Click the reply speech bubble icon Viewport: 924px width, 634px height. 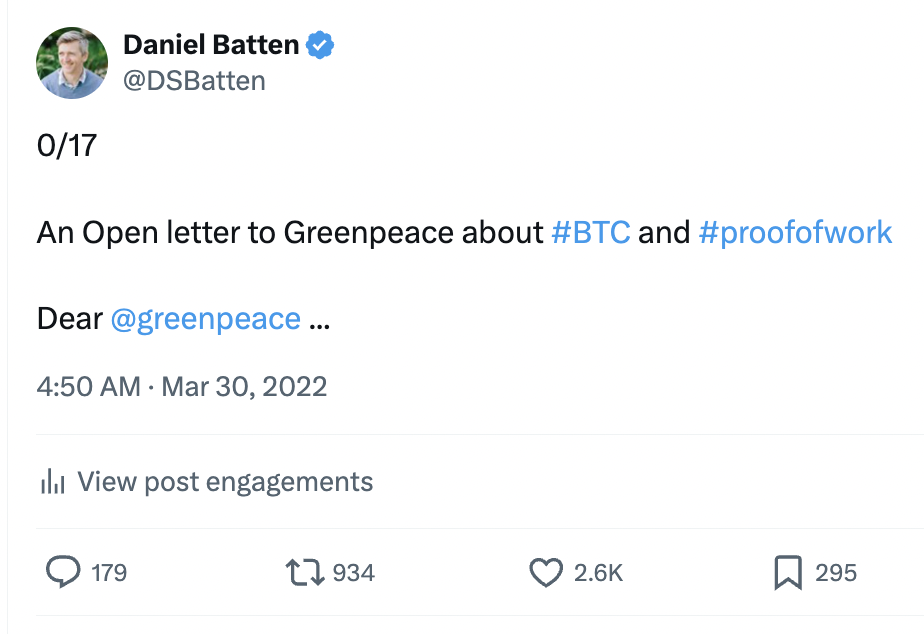[63, 572]
